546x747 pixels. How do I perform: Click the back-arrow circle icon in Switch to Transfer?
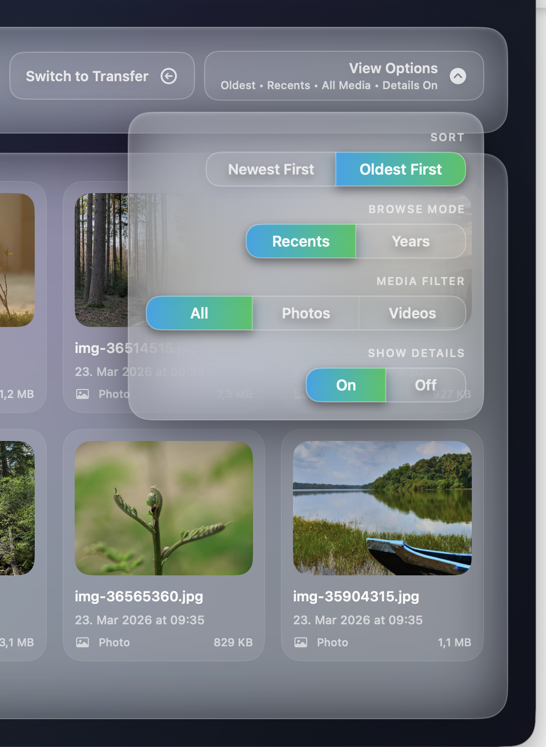[169, 76]
